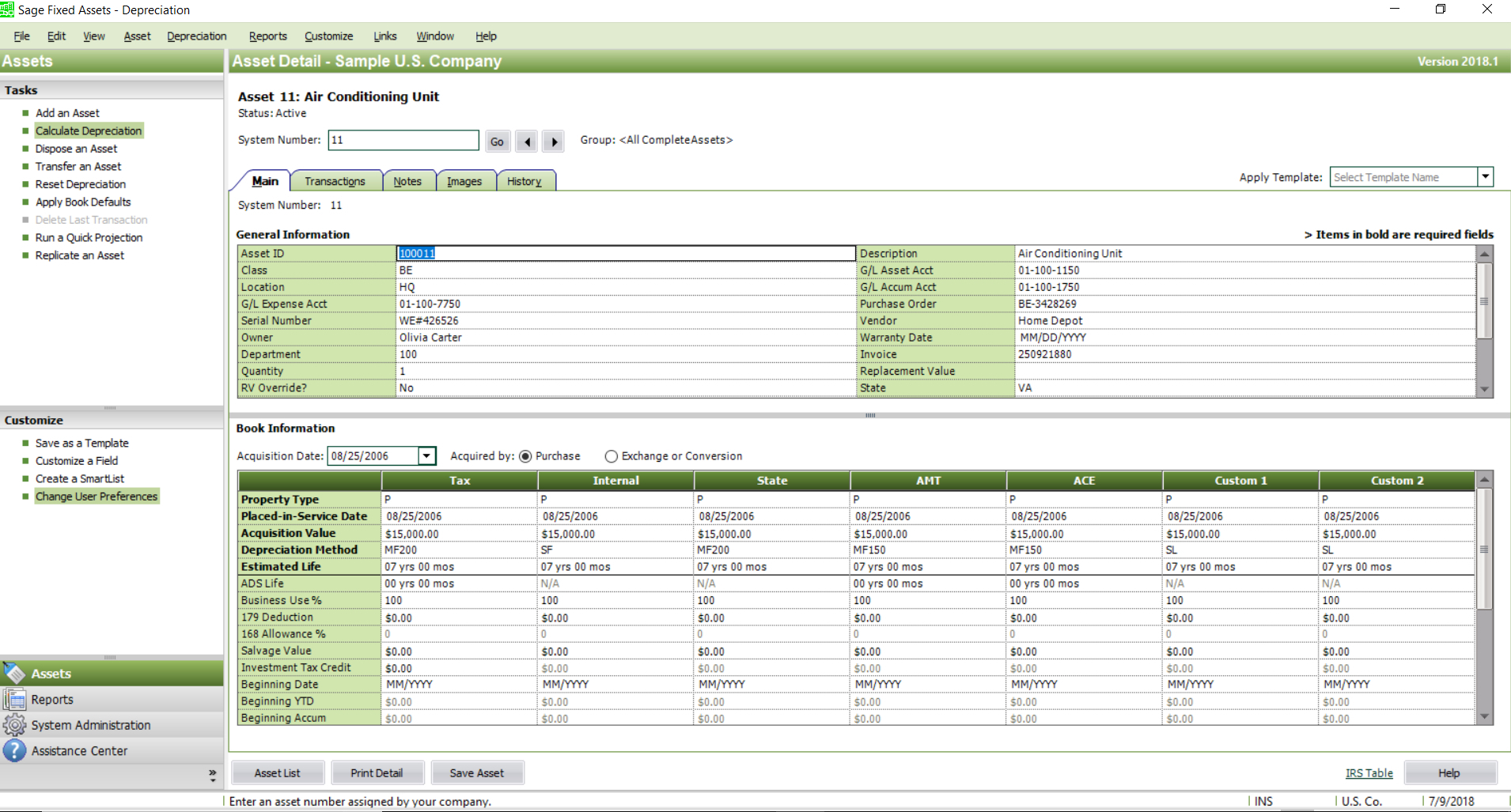Open the View menu
Screen dimensions: 1511x812
coord(94,36)
